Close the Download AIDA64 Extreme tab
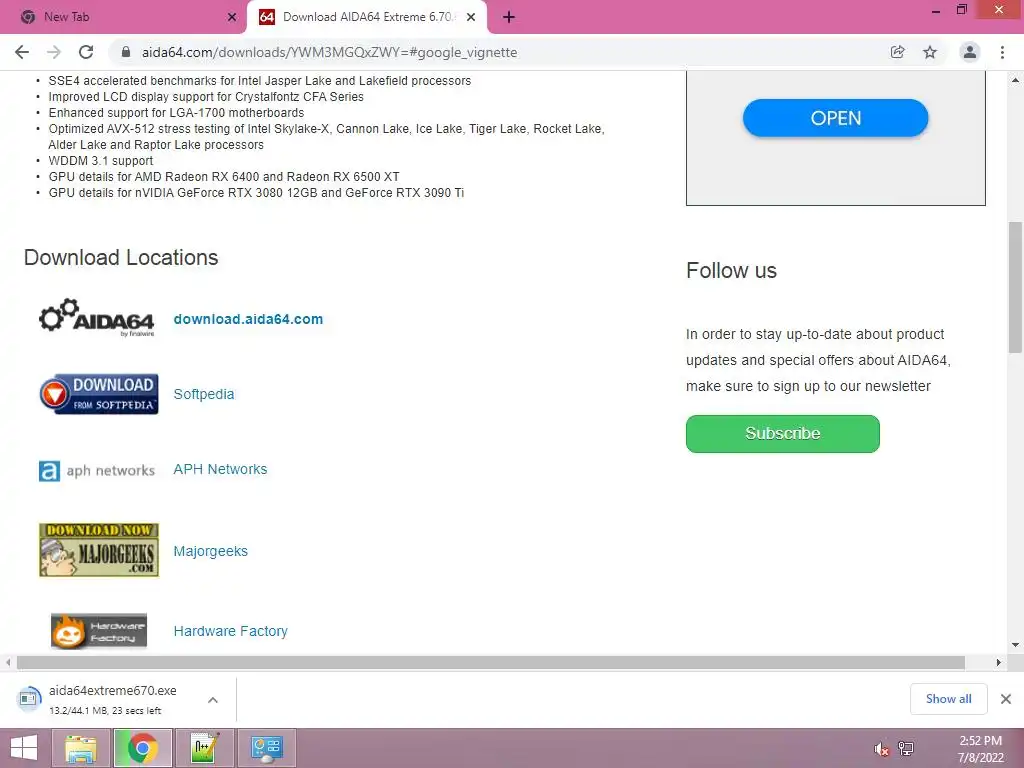Screen dimensions: 1024x768 click(471, 18)
